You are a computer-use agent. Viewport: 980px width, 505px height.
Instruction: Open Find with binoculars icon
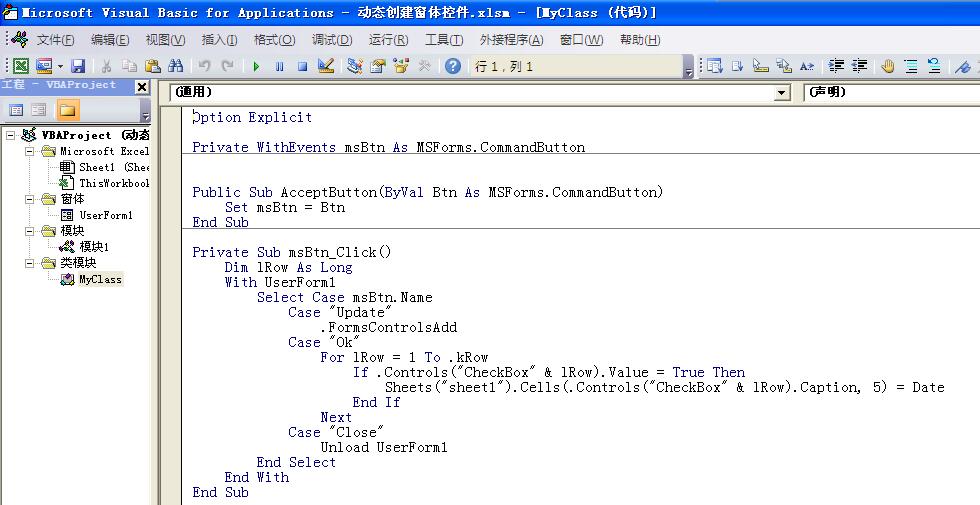(176, 66)
